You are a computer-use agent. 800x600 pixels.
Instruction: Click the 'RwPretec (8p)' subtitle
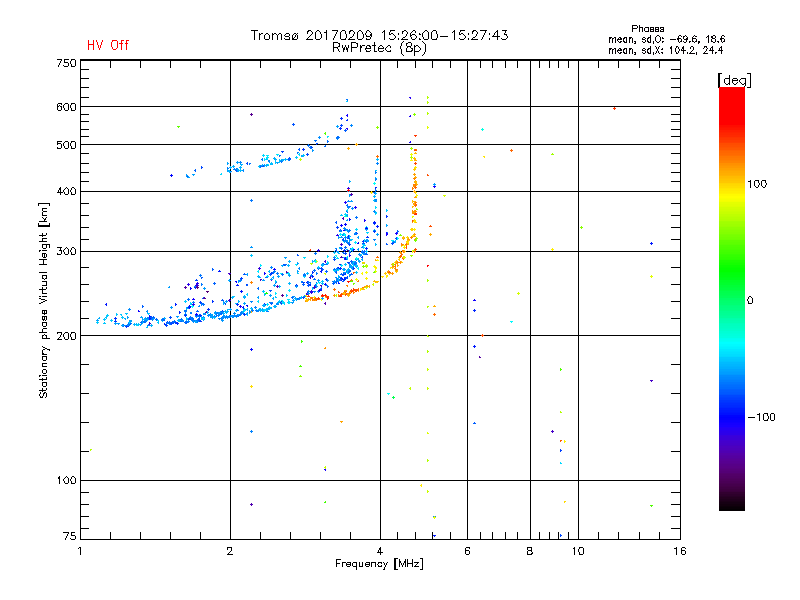point(379,48)
